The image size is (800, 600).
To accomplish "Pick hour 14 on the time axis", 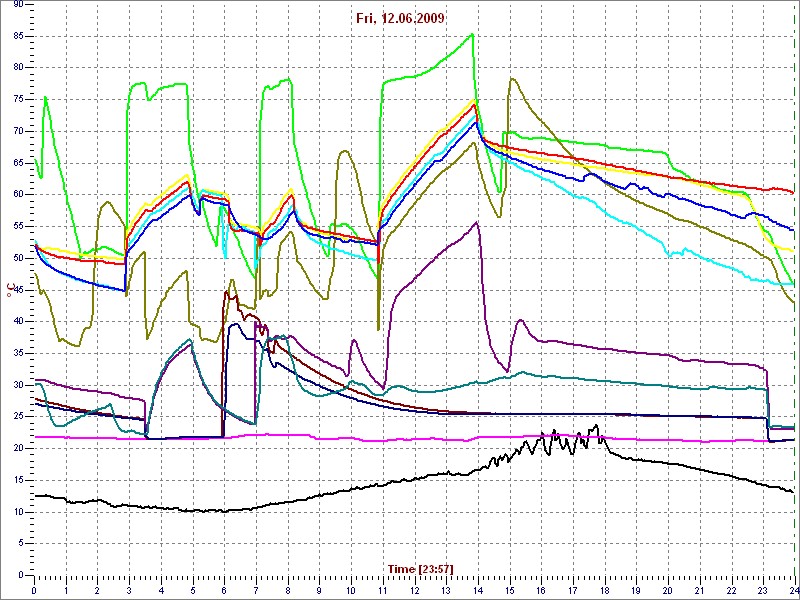I will tap(478, 590).
